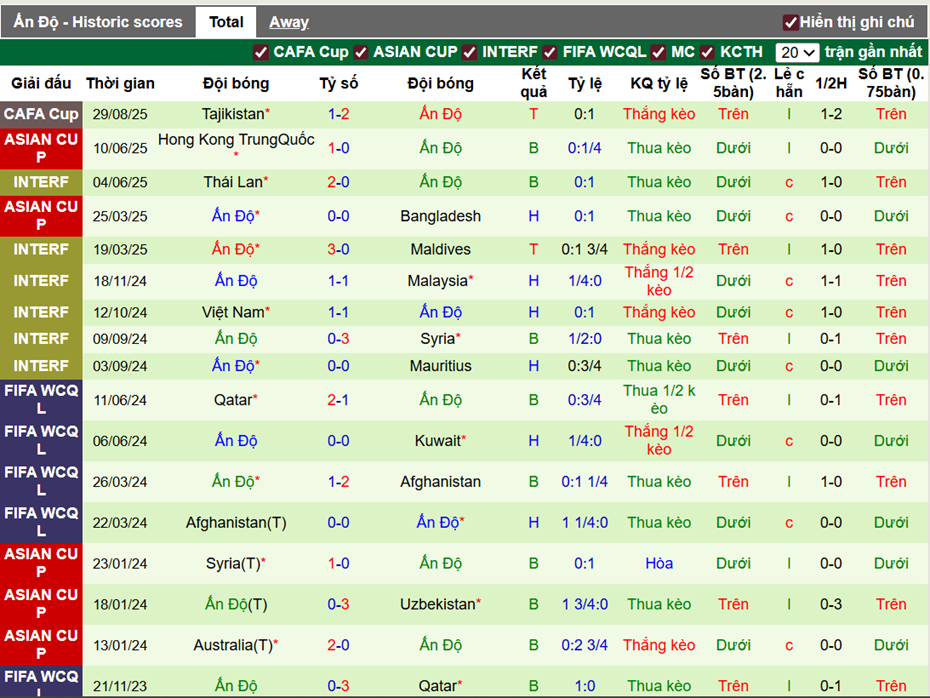
Task: Click the CAFA Cup league label
Action: [41, 114]
